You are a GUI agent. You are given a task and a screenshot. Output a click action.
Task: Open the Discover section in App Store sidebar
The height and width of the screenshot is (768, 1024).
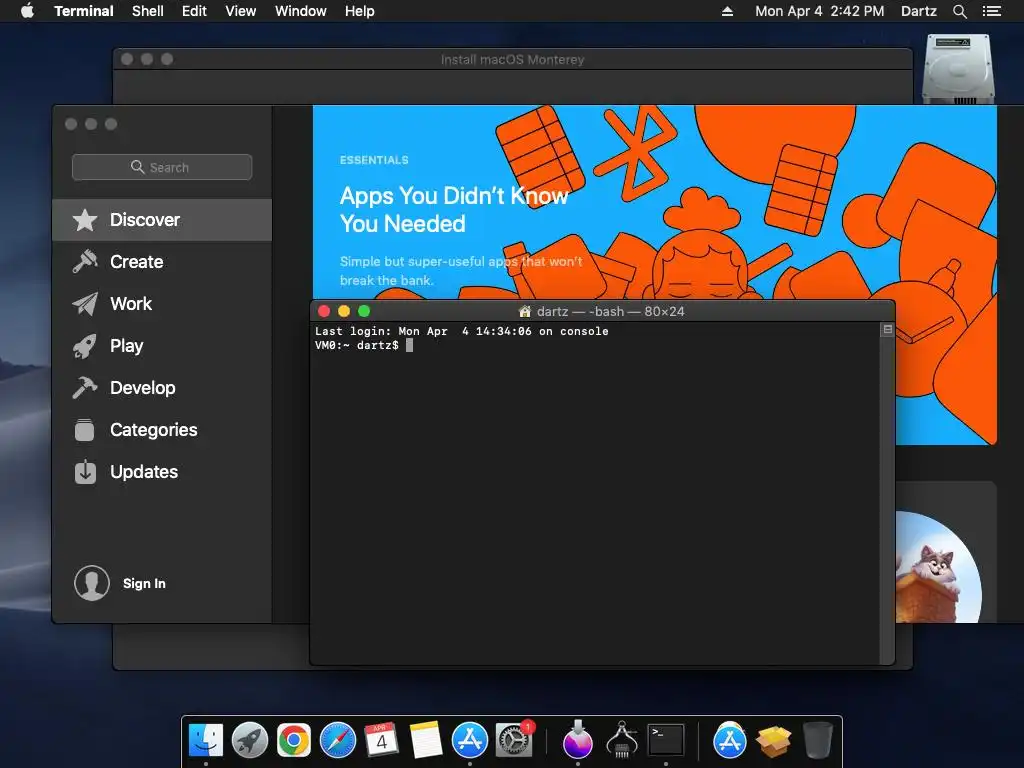[x=161, y=220]
